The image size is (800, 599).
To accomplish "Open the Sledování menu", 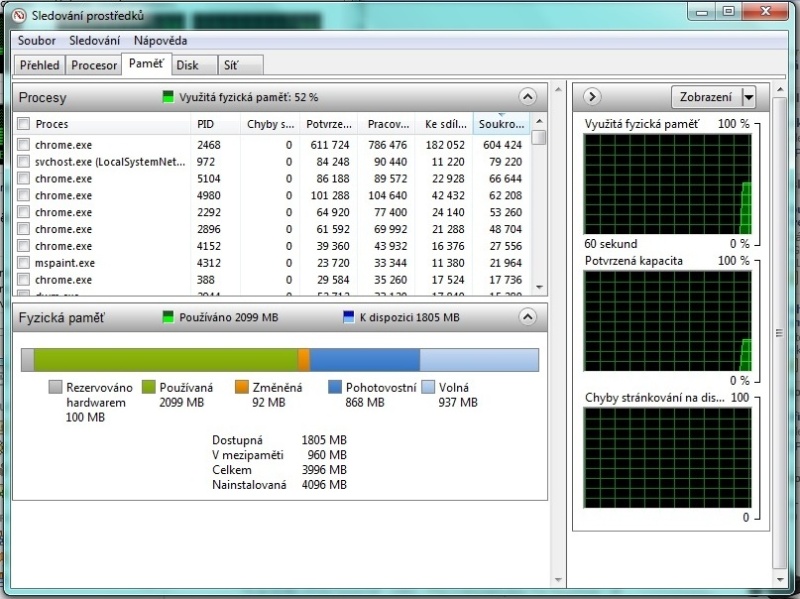I will click(x=94, y=40).
